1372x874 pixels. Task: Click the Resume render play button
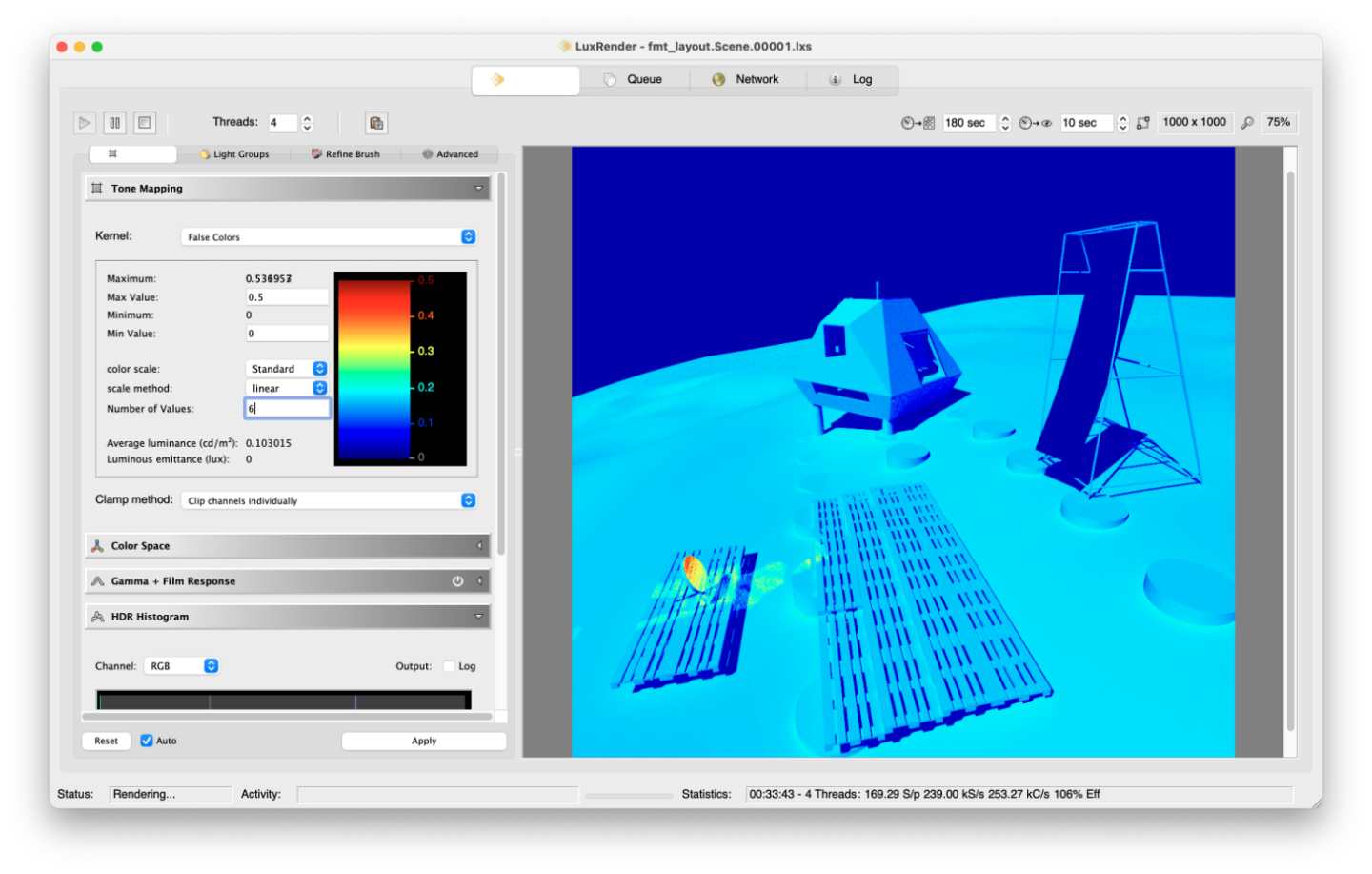[85, 123]
